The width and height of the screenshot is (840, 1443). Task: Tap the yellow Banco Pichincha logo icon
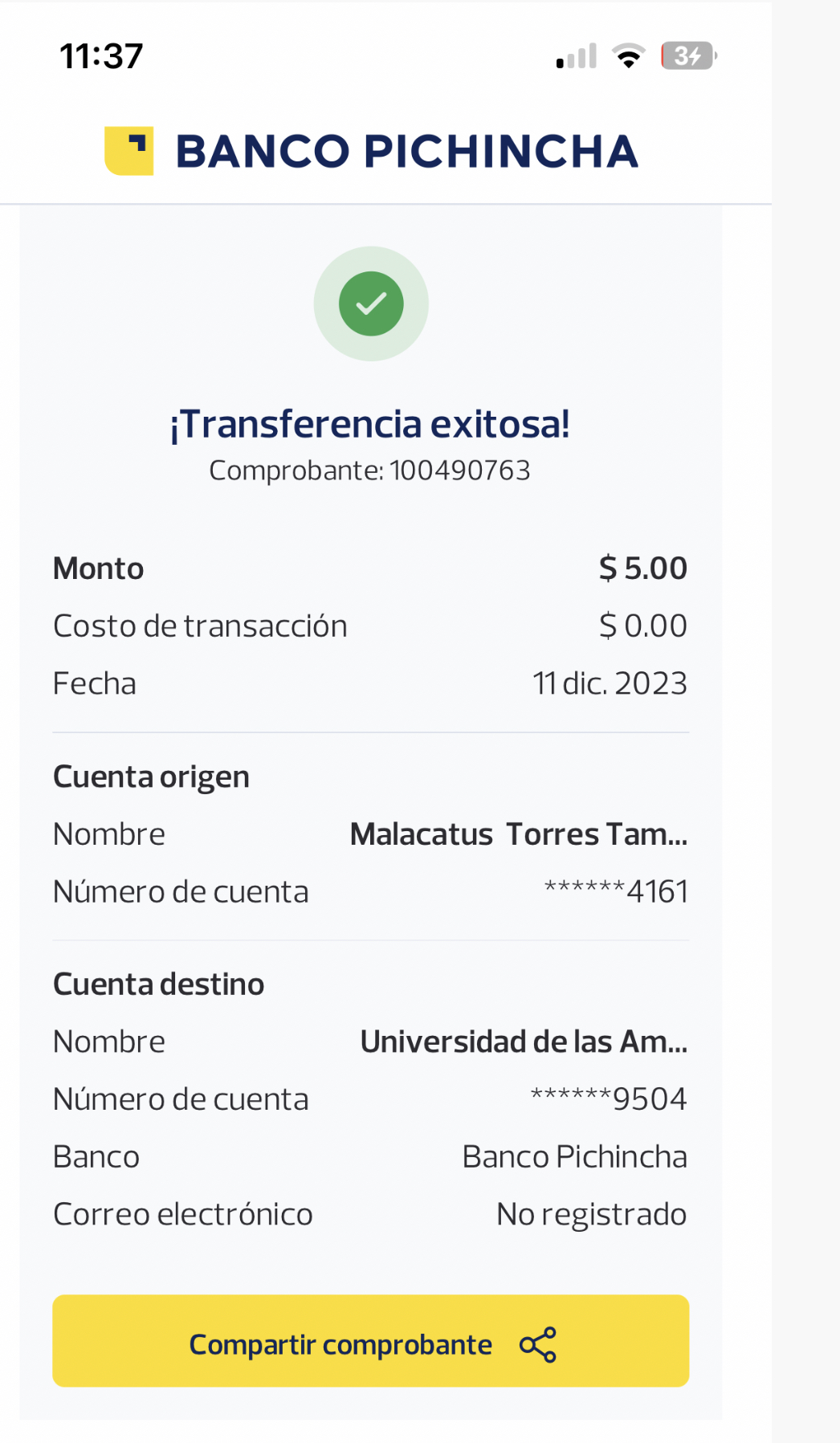(128, 151)
